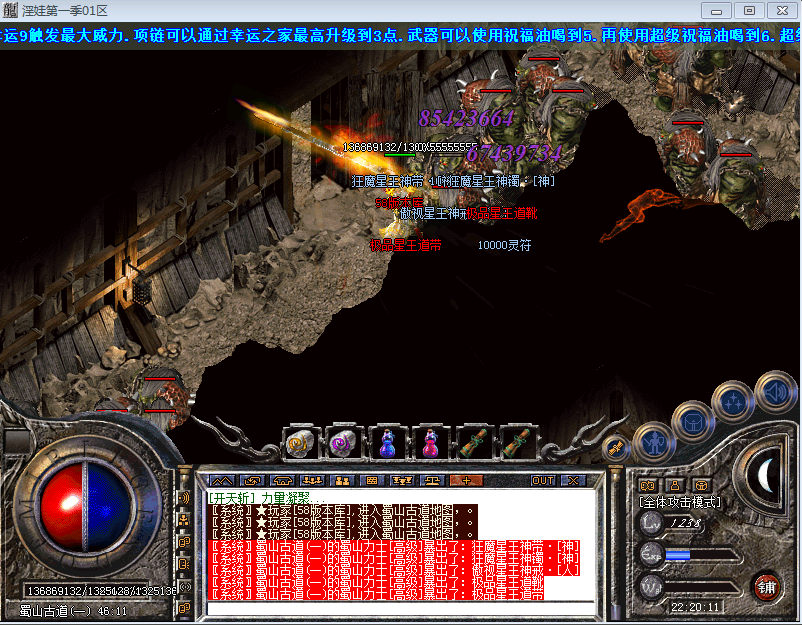Click the swap-arrows toolbar button

pos(252,481)
